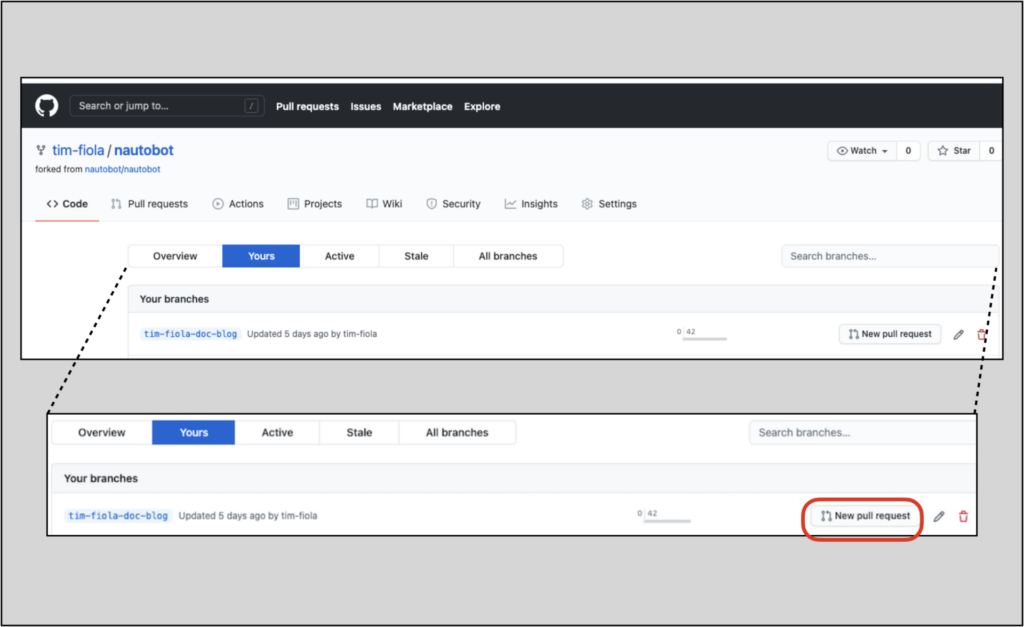Open Explore in top navigation bar

point(482,106)
